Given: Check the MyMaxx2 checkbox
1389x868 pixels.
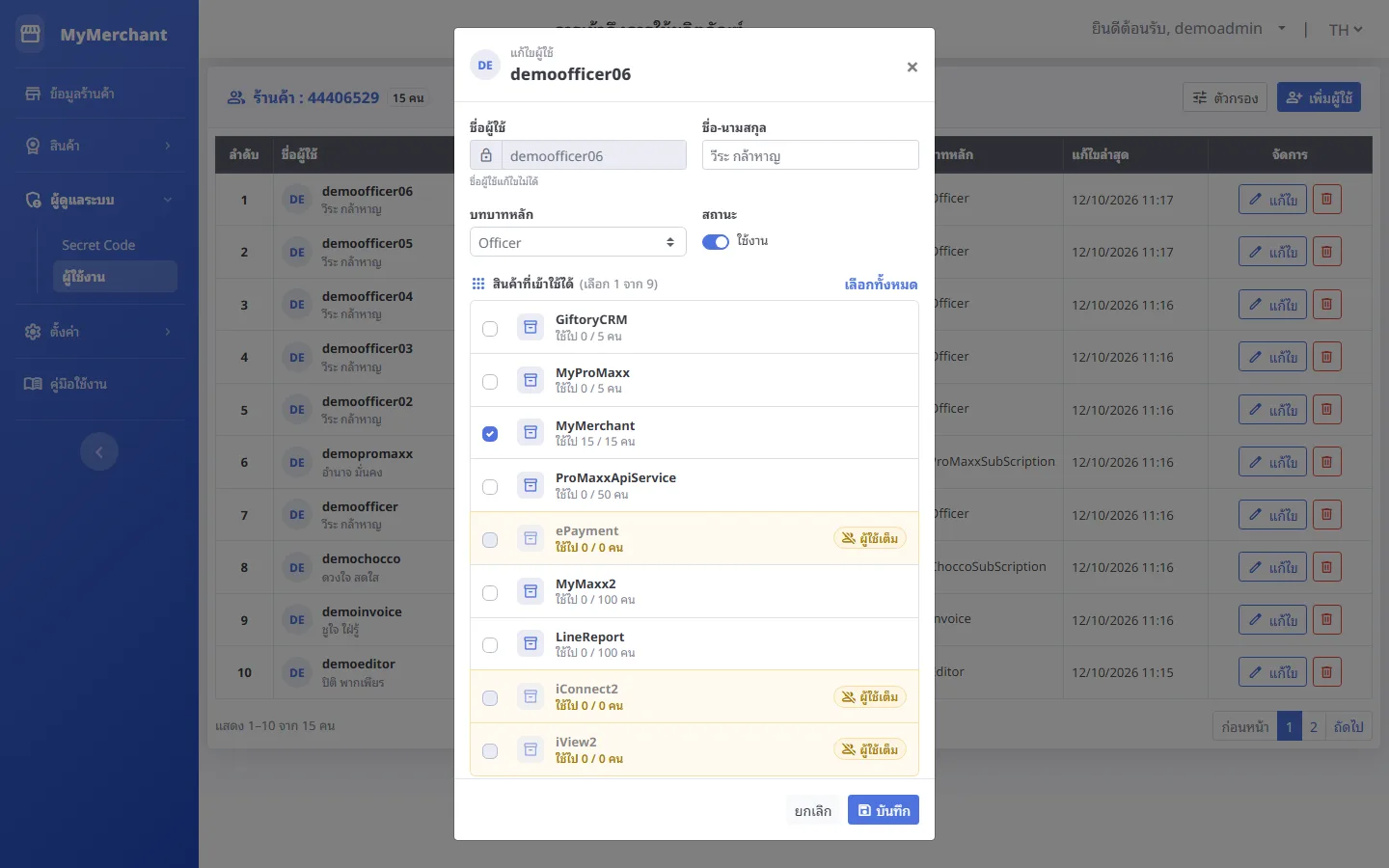Looking at the screenshot, I should (x=490, y=593).
